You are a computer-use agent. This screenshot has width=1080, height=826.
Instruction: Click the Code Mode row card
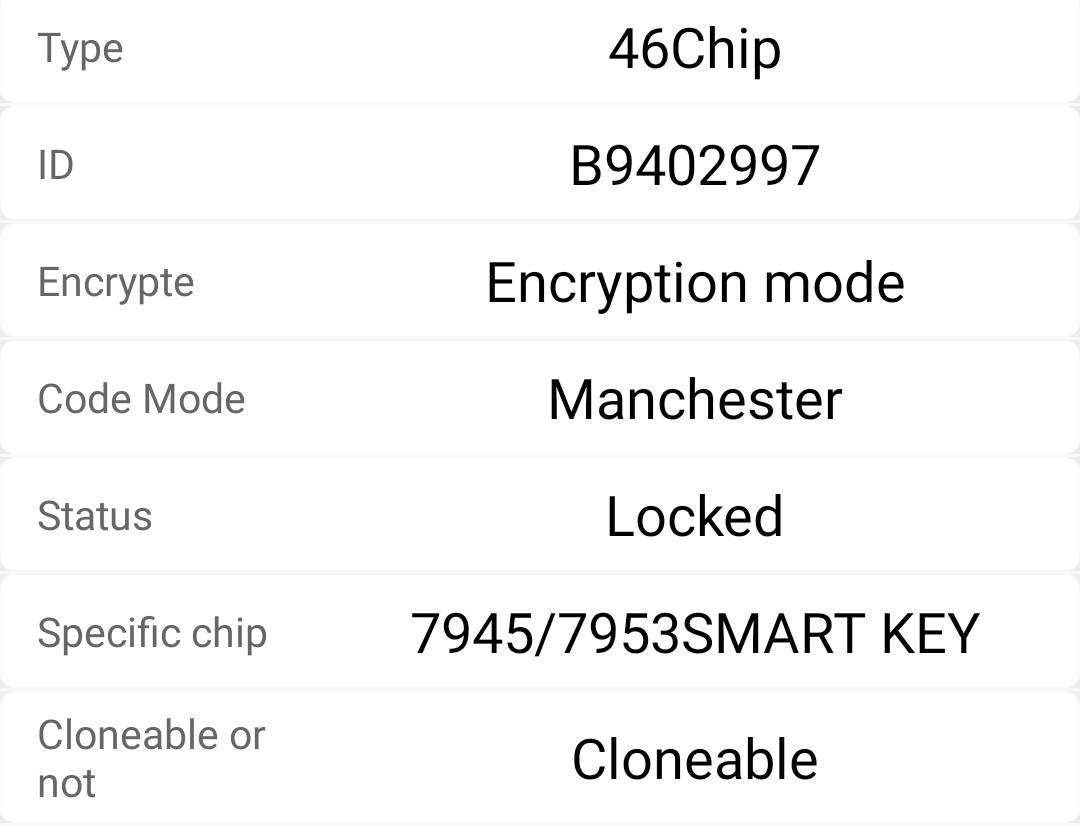[x=540, y=397]
